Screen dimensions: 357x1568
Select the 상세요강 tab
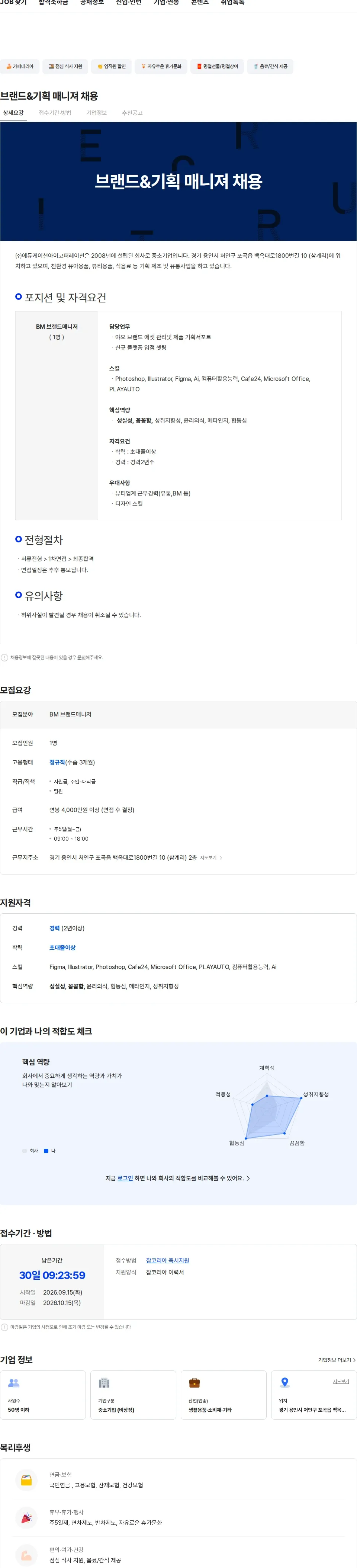(13, 113)
